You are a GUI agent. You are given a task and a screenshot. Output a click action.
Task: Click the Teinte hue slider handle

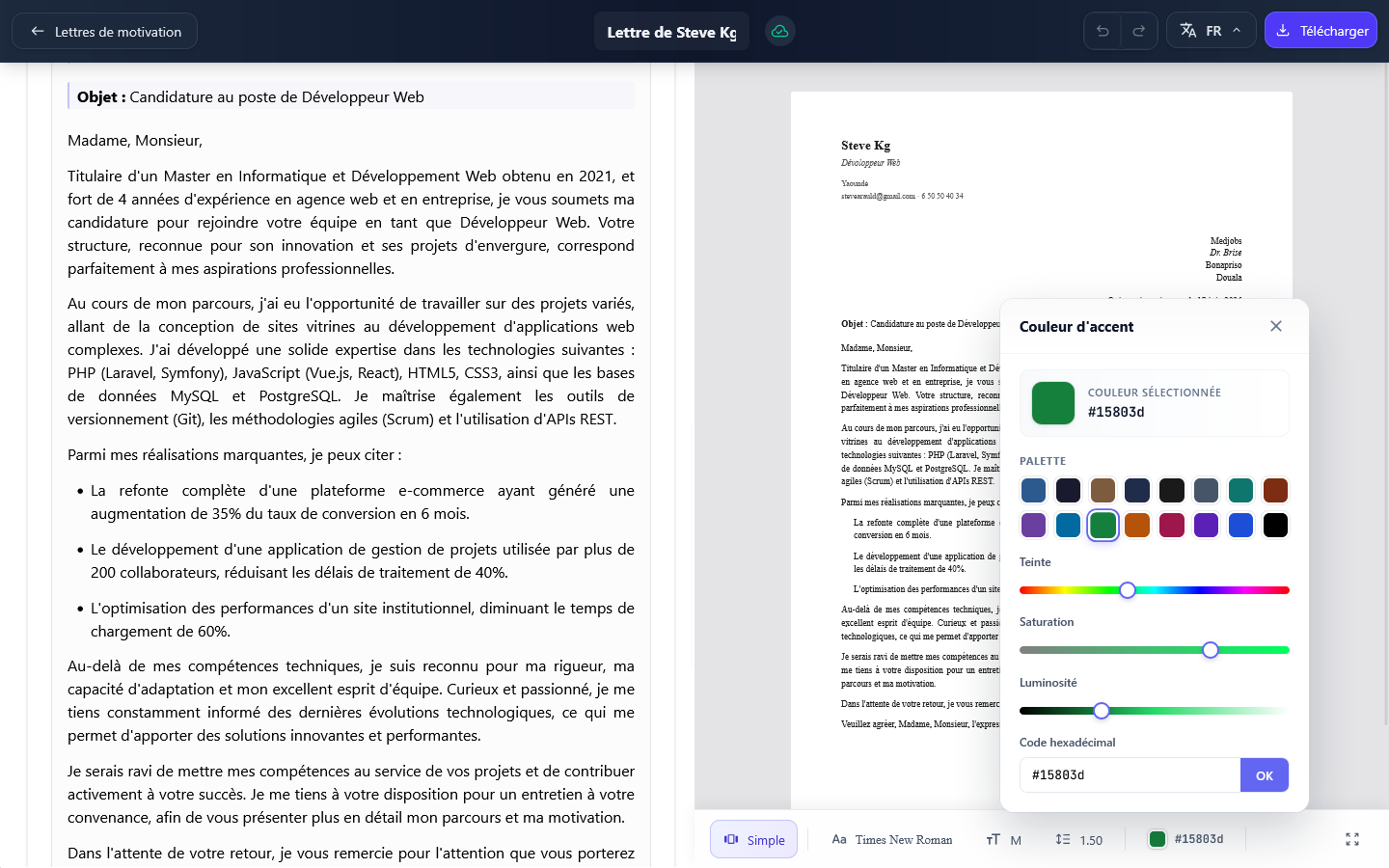(x=1128, y=590)
